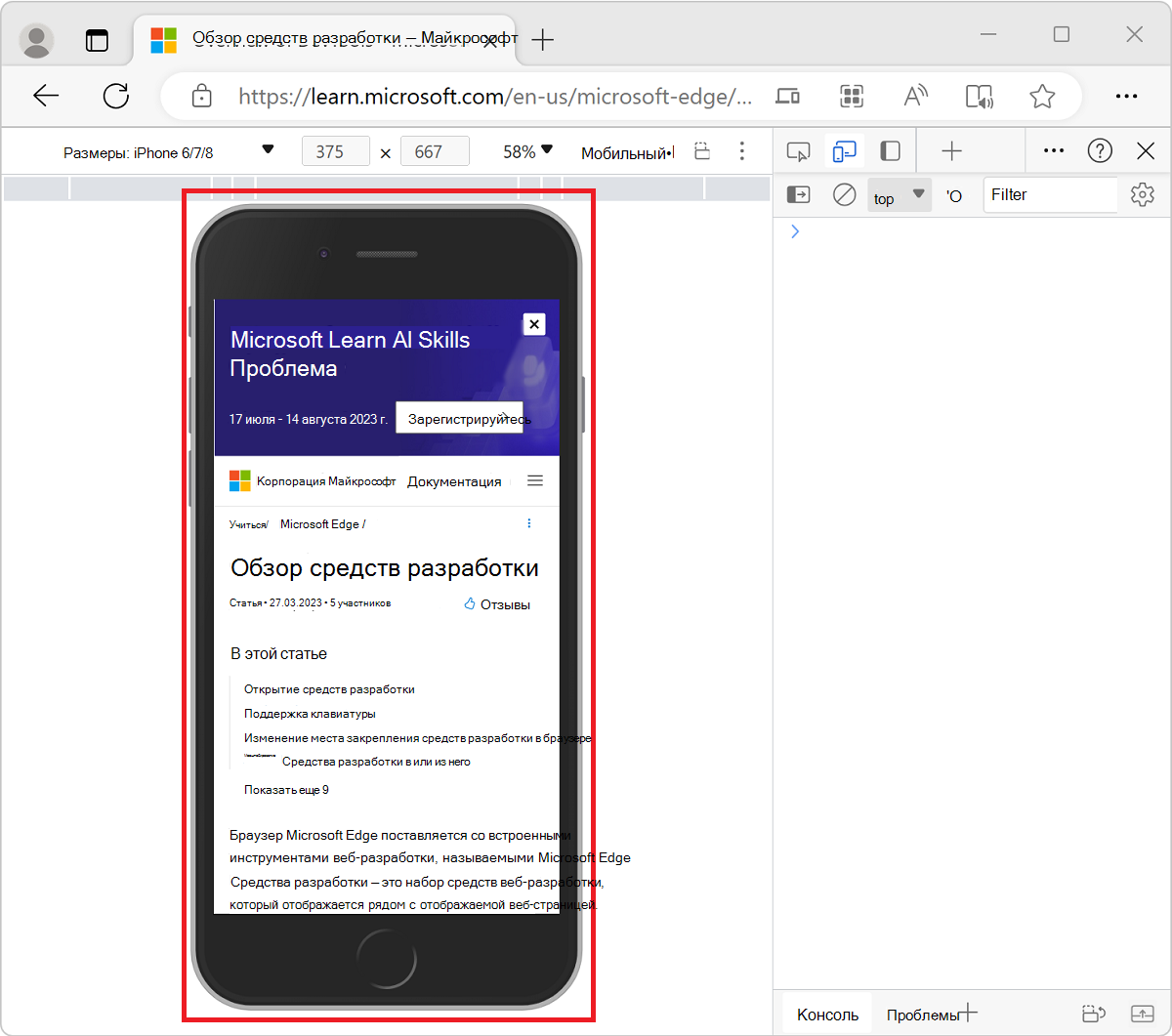This screenshot has width=1172, height=1036.
Task: Show more tools with the plus button
Action: [949, 151]
